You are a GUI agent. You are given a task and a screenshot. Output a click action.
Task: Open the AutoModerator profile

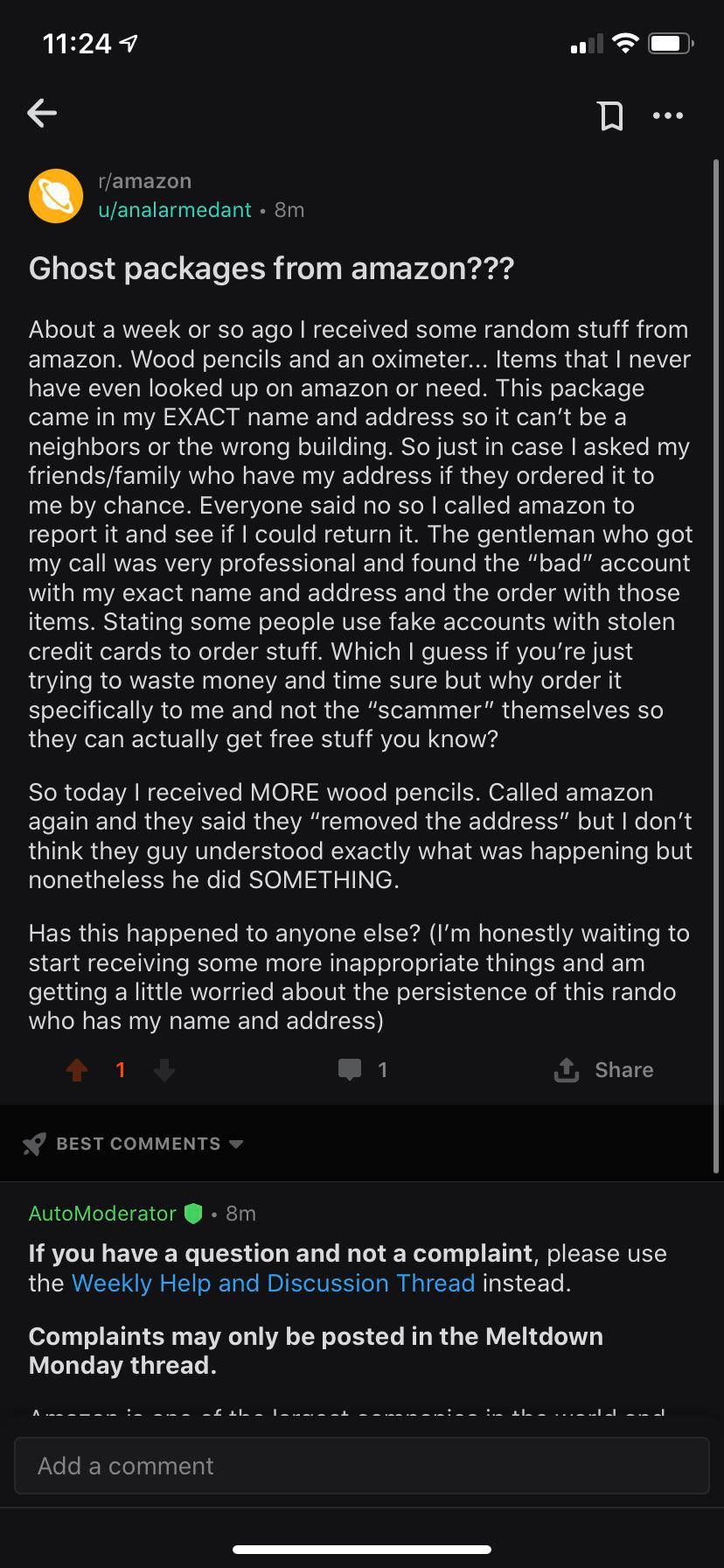102,1214
